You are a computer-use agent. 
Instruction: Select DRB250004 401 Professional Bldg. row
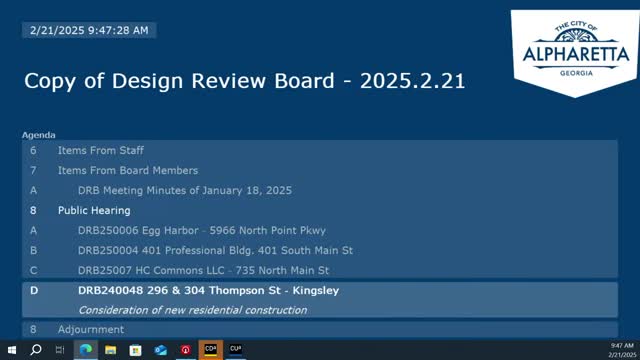coord(320,250)
